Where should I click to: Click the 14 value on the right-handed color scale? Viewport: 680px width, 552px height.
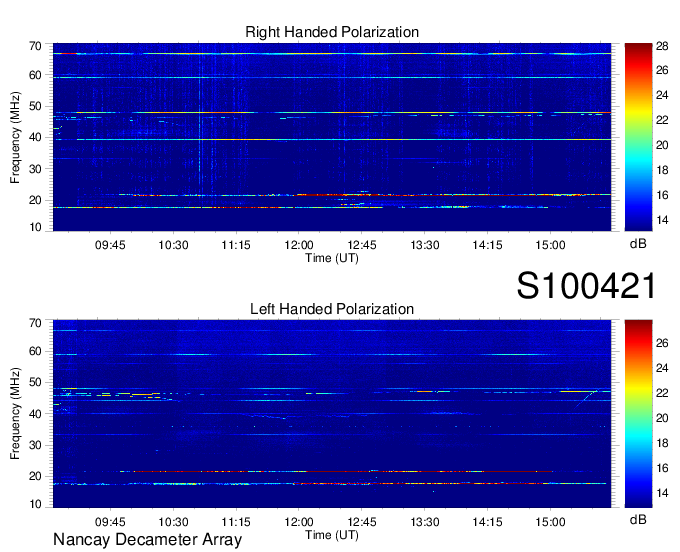662,220
